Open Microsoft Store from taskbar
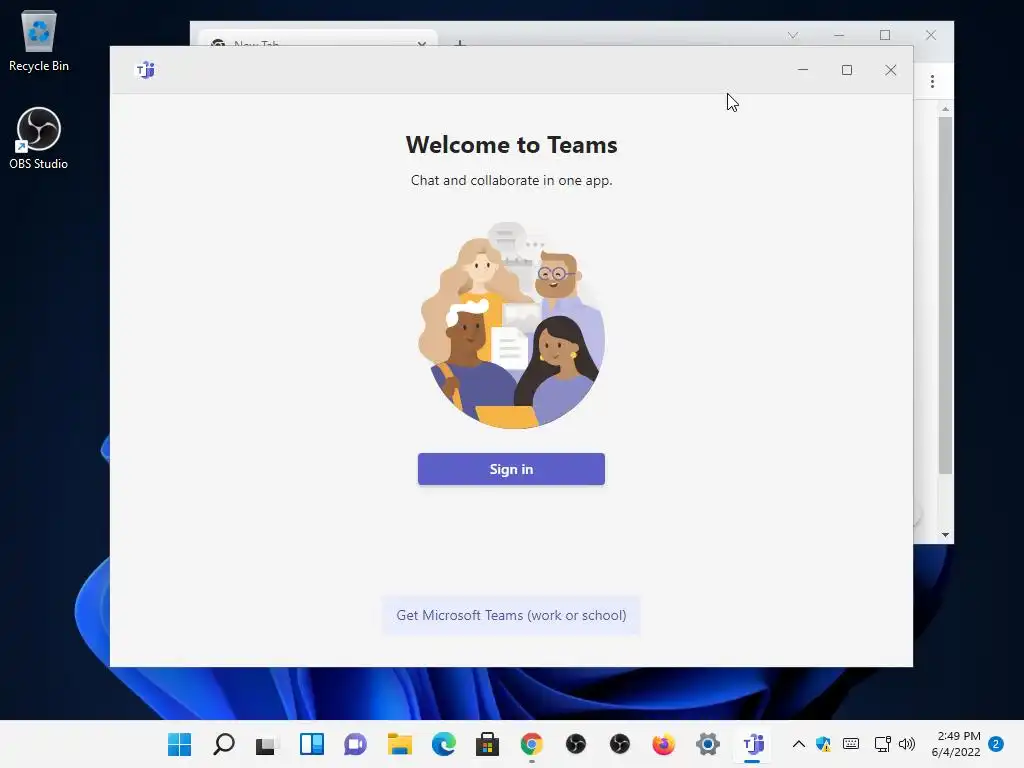1024x768 pixels. point(487,744)
